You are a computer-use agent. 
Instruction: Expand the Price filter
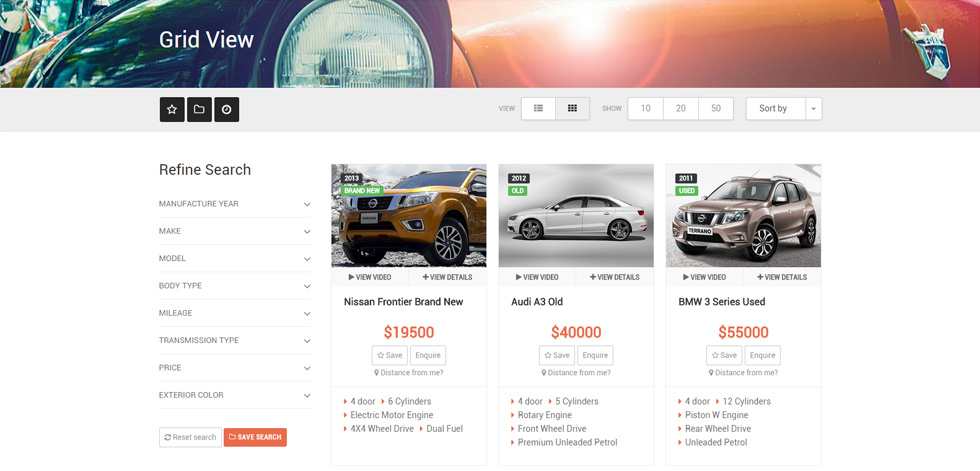click(235, 368)
